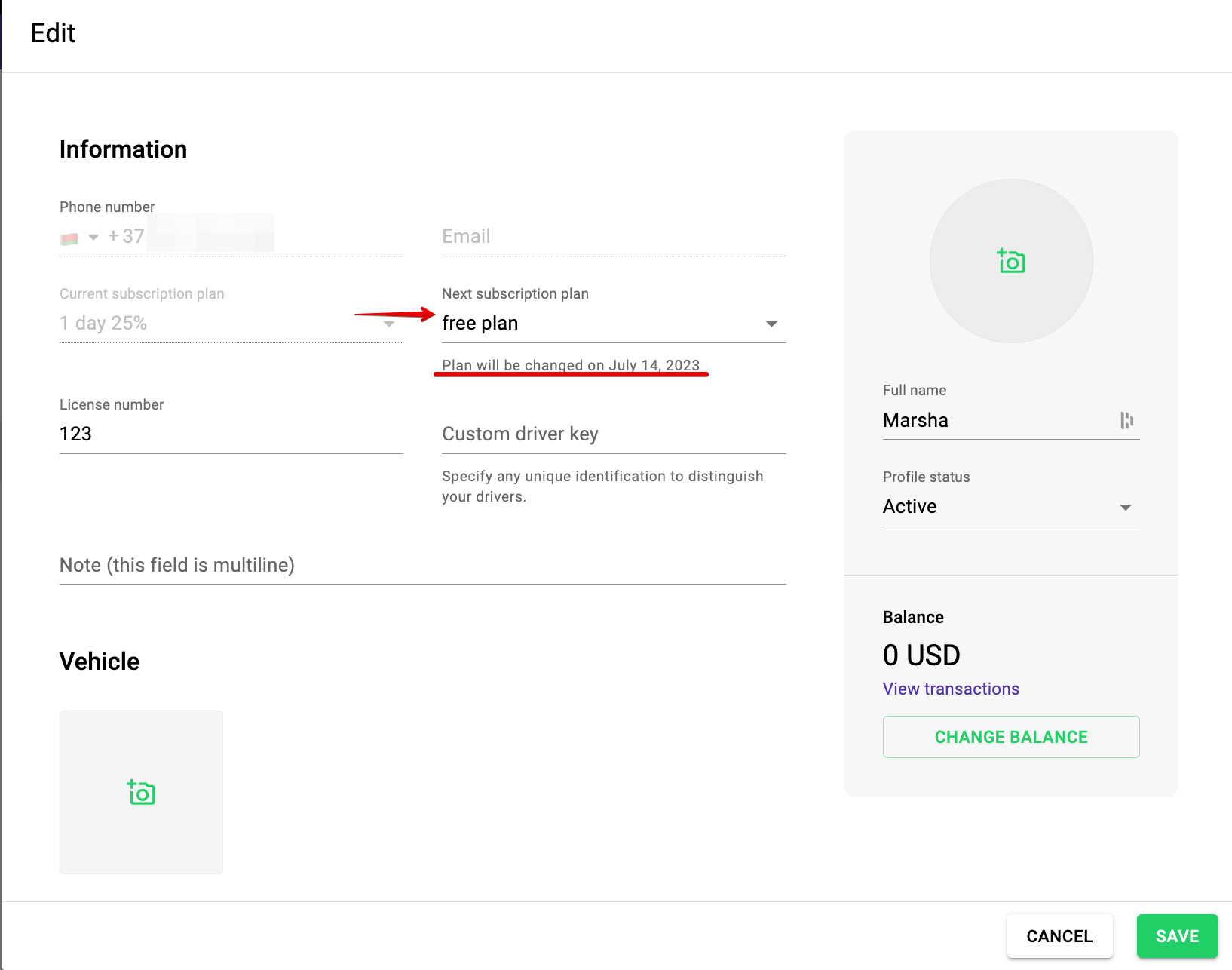The height and width of the screenshot is (970, 1232).
Task: Expand the Current subscription plan dropdown
Action: pyautogui.click(x=389, y=324)
